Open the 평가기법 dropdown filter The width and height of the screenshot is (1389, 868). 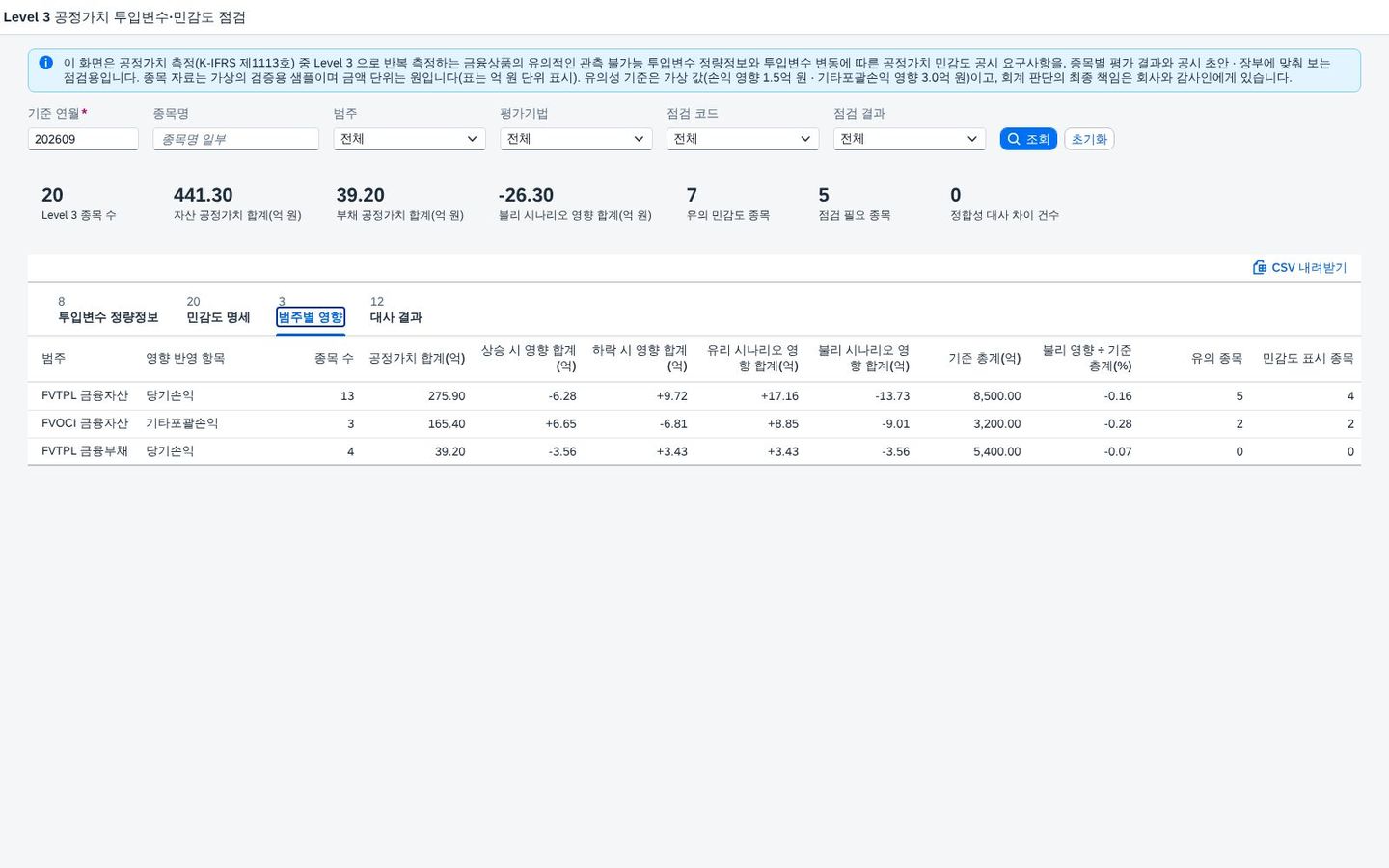[x=576, y=139]
